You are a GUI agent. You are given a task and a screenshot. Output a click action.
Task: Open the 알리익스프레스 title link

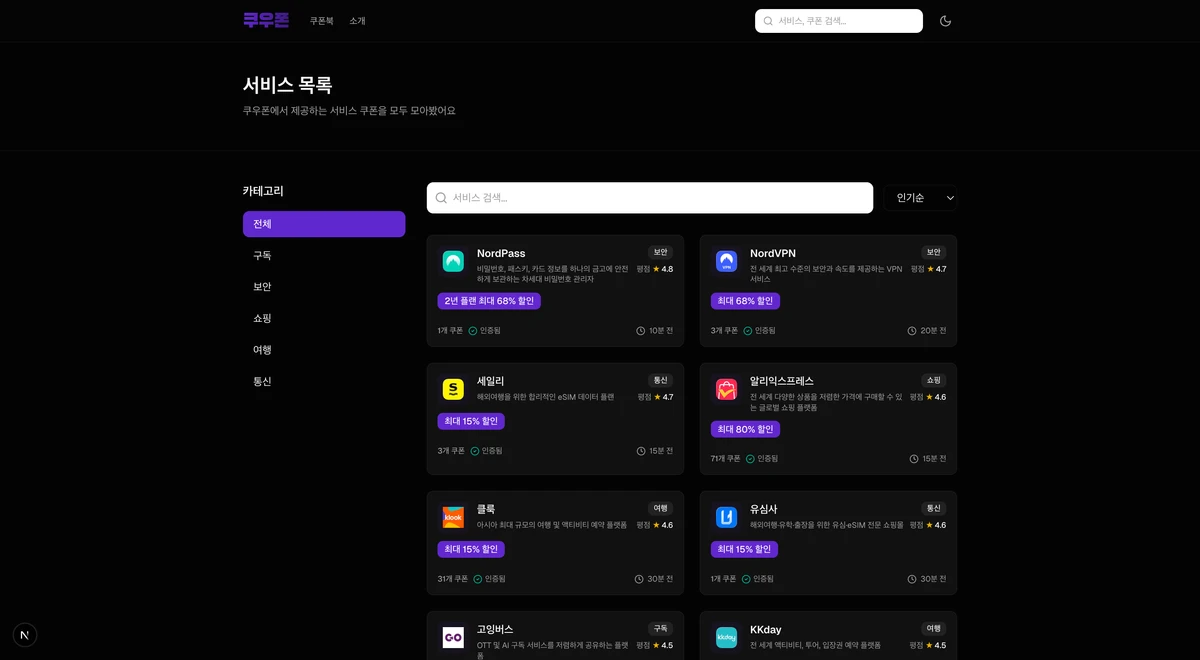[782, 382]
